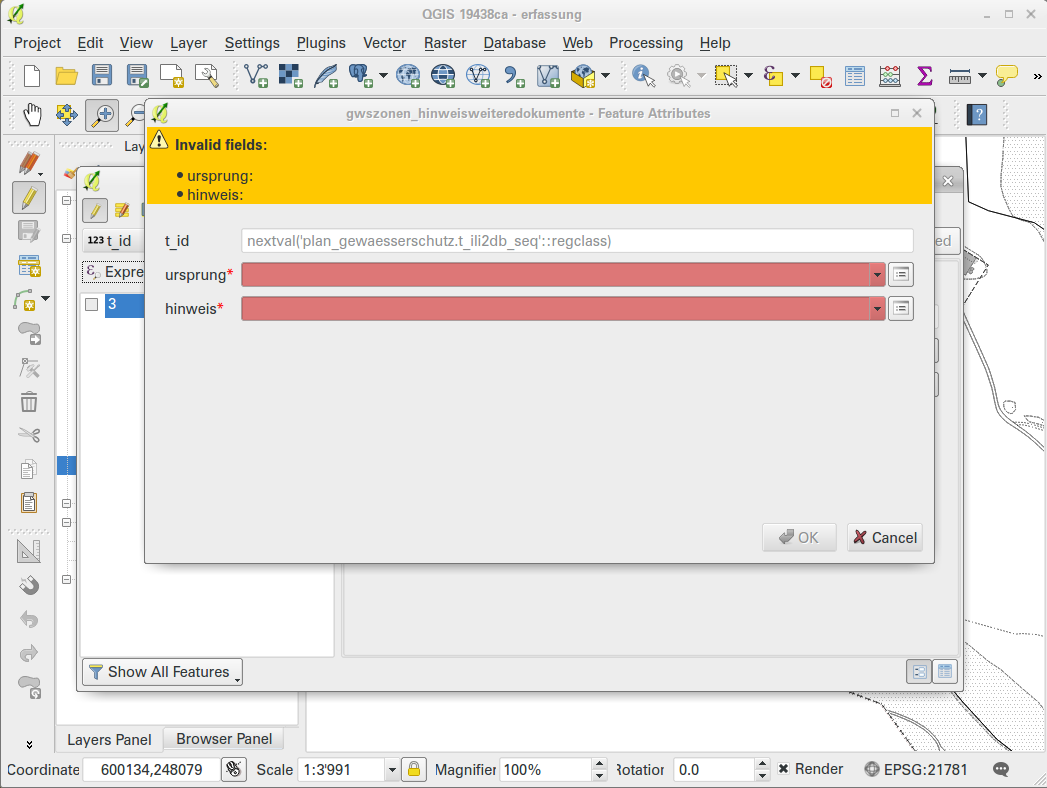Open Processing menu

646,43
